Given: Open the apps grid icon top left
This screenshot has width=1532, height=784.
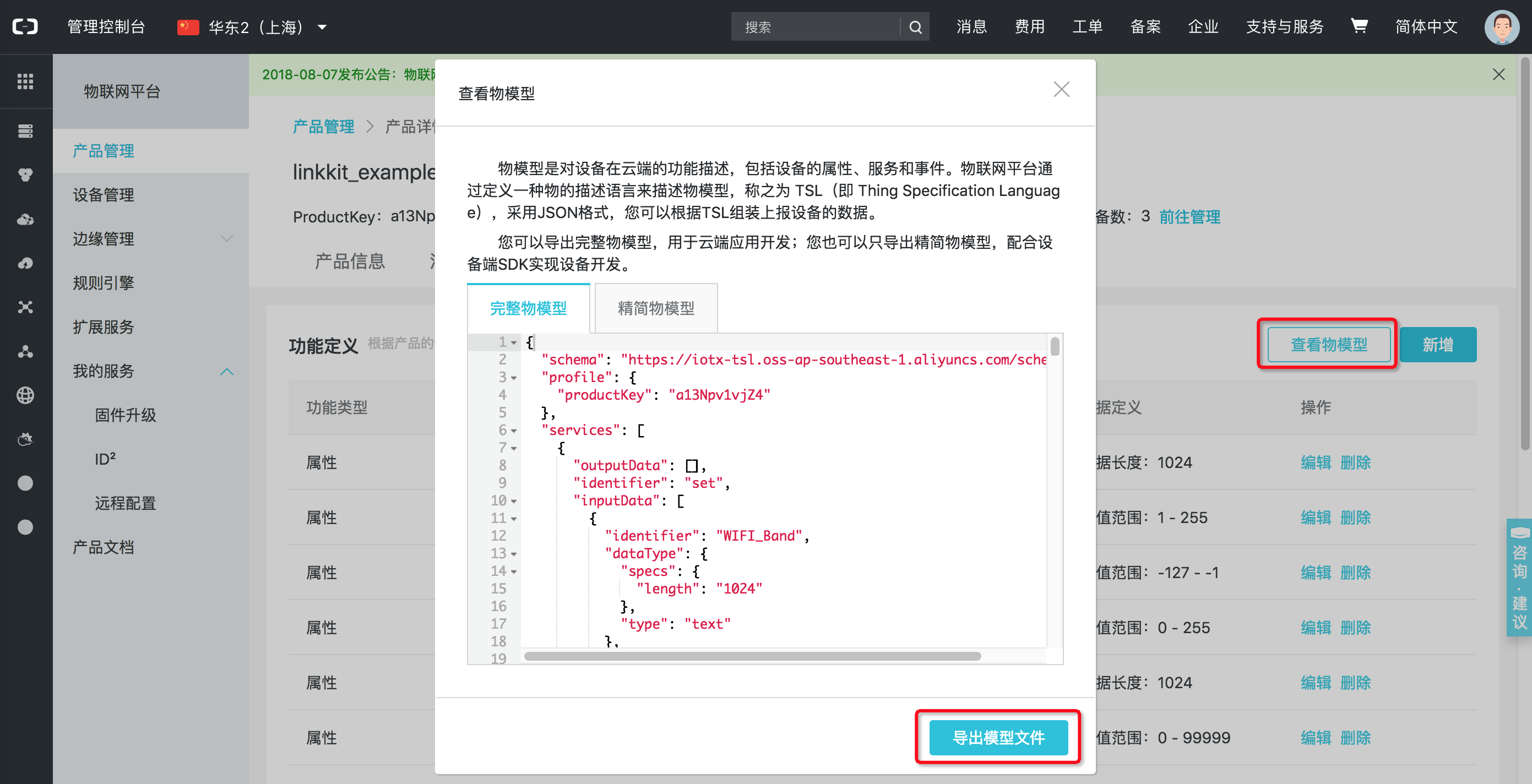Looking at the screenshot, I should [x=26, y=81].
